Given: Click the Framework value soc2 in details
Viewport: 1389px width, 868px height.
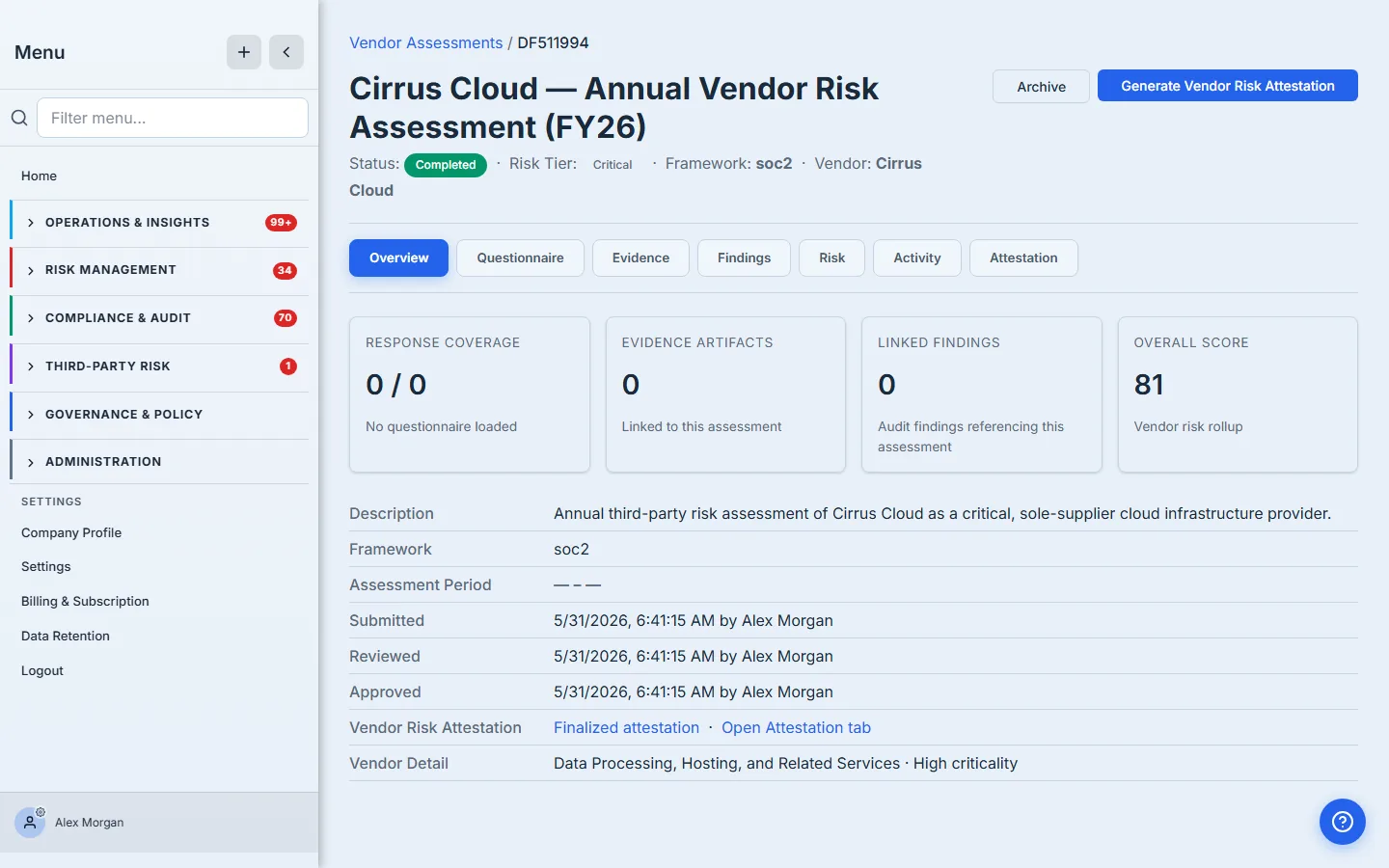Looking at the screenshot, I should [x=571, y=549].
